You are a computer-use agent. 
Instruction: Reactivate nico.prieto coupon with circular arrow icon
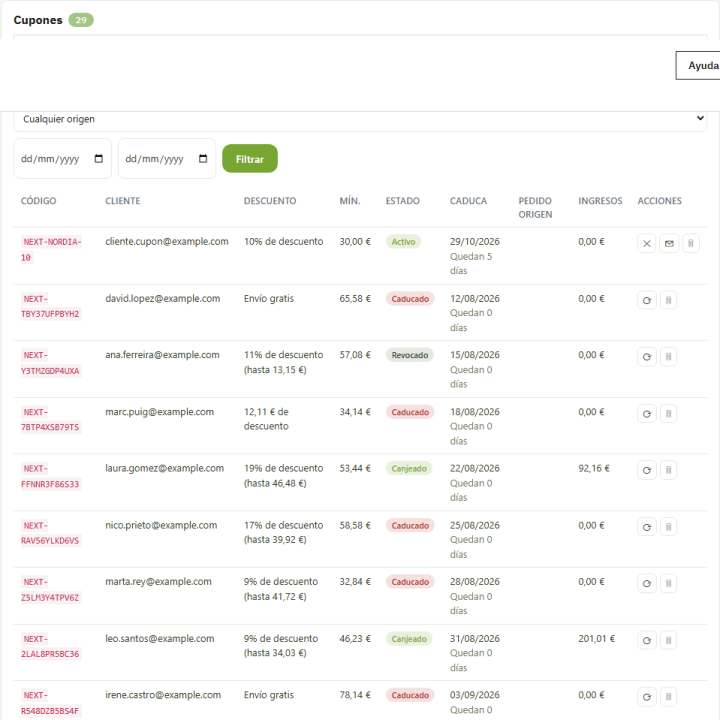[647, 527]
